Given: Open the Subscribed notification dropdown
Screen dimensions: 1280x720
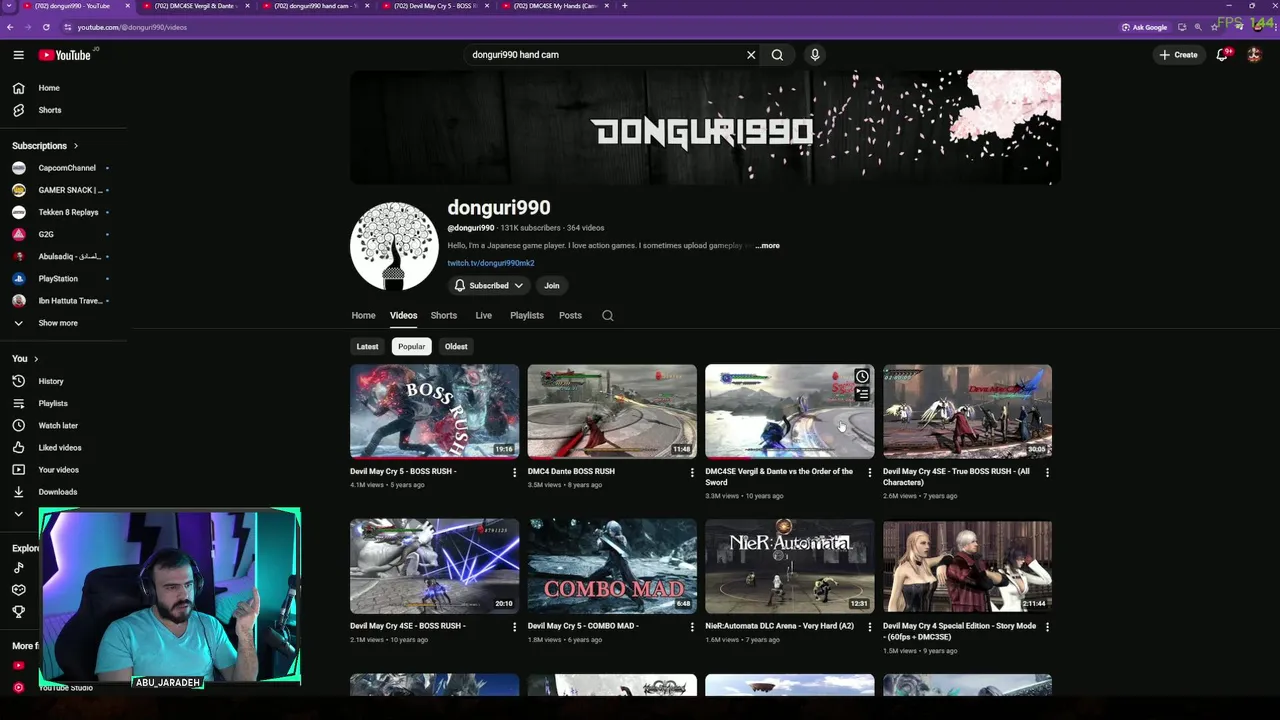Looking at the screenshot, I should click(488, 285).
